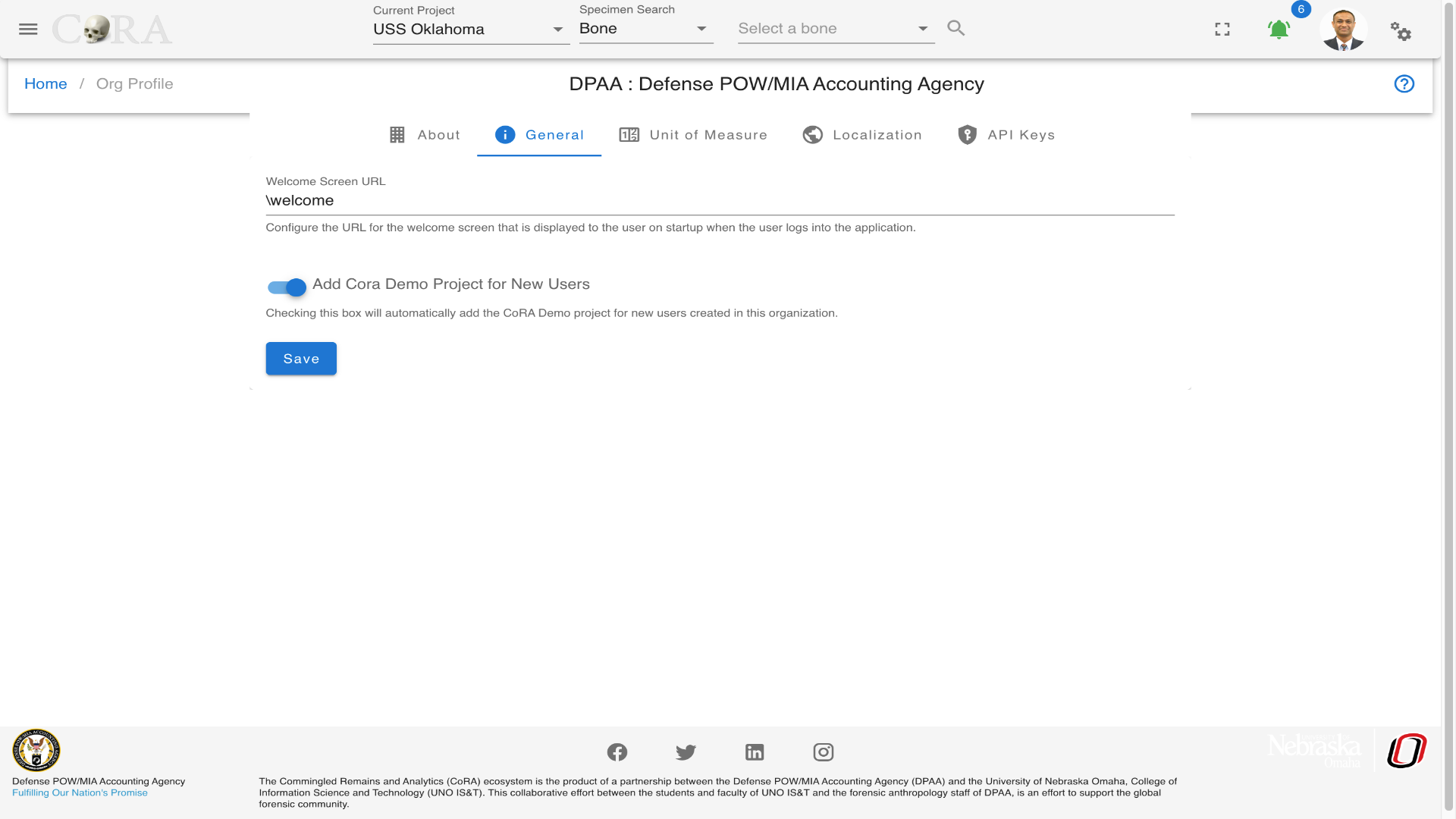Expand the Current Project dropdown
This screenshot has height=819, width=1456.
tap(471, 29)
